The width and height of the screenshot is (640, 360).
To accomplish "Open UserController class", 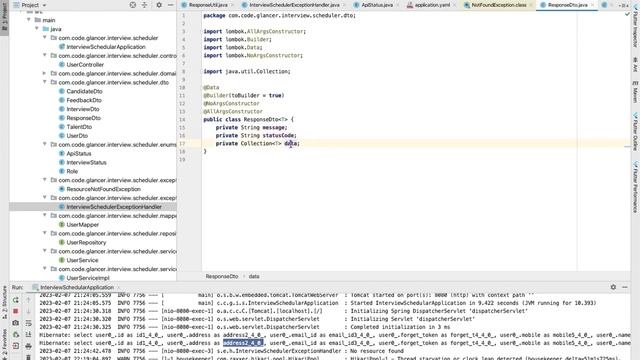I will tap(85, 64).
